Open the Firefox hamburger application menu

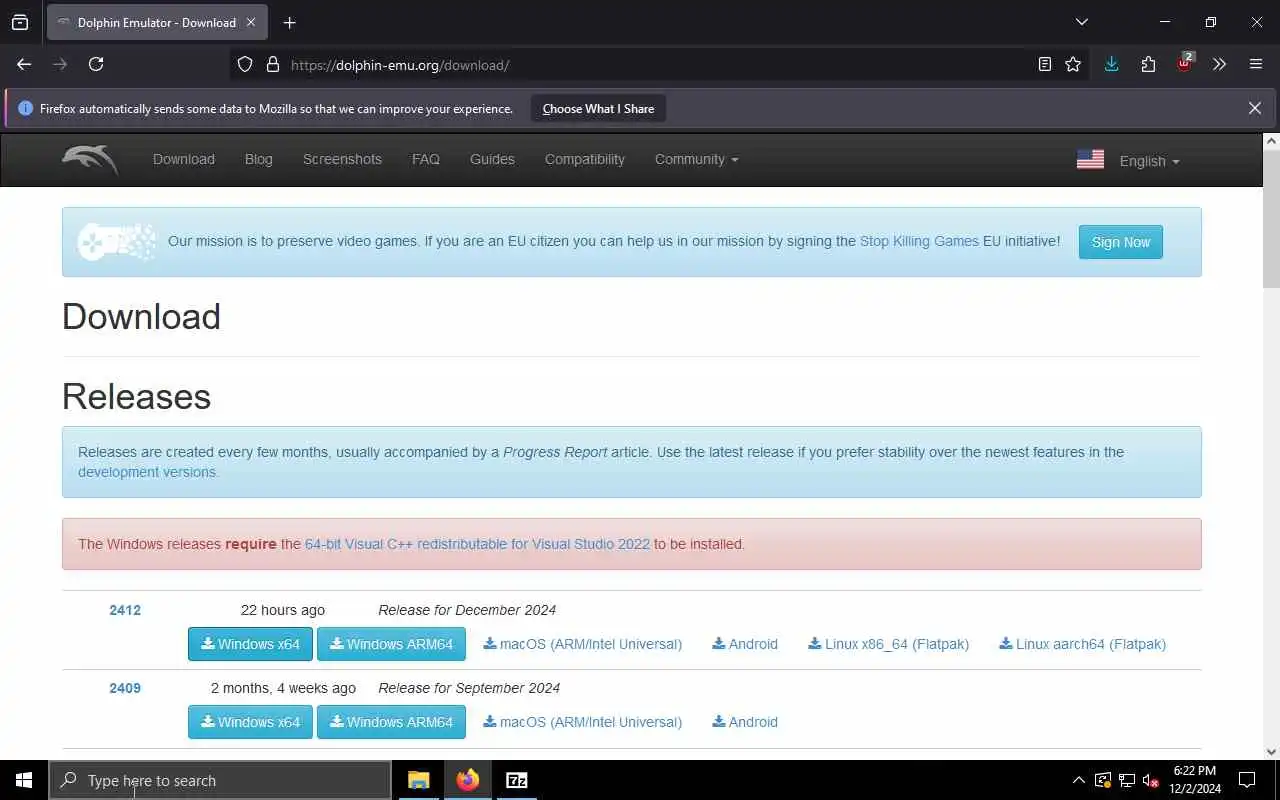pyautogui.click(x=1256, y=64)
